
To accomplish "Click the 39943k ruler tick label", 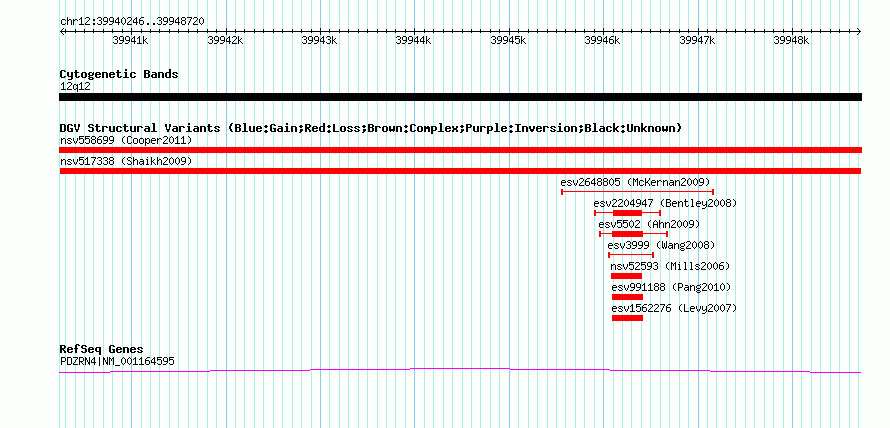I will click(x=320, y=41).
